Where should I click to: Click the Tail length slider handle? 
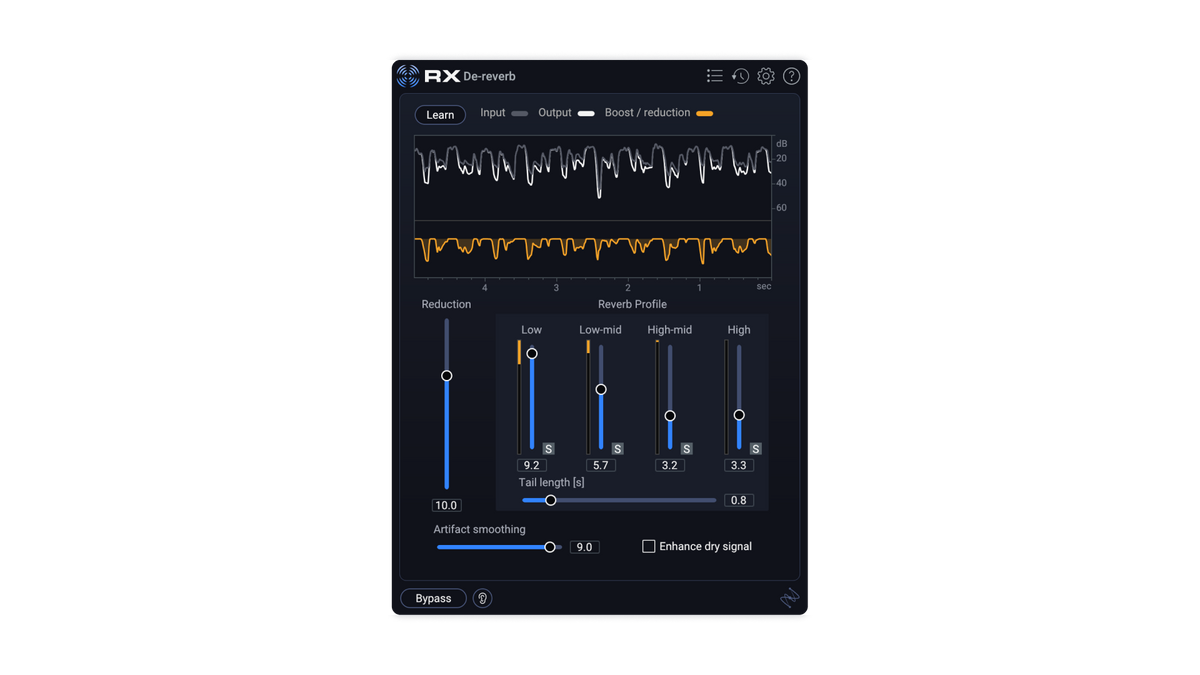[x=551, y=500]
